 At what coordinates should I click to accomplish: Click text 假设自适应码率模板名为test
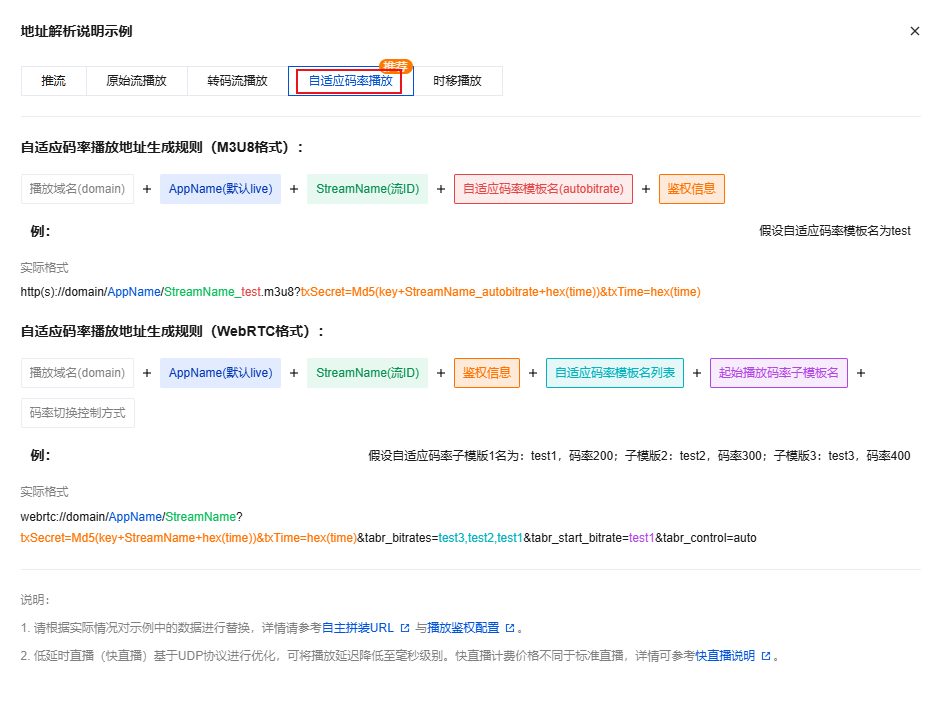point(835,231)
